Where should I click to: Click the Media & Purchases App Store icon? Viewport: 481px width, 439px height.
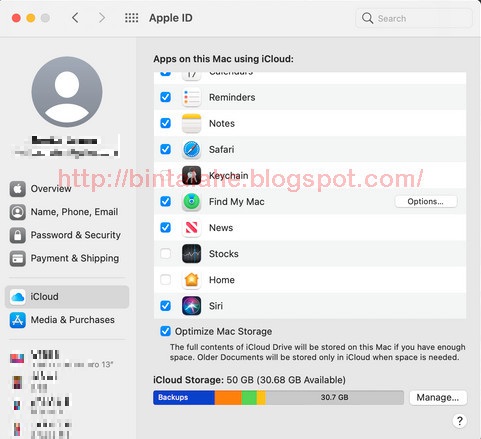pos(18,320)
